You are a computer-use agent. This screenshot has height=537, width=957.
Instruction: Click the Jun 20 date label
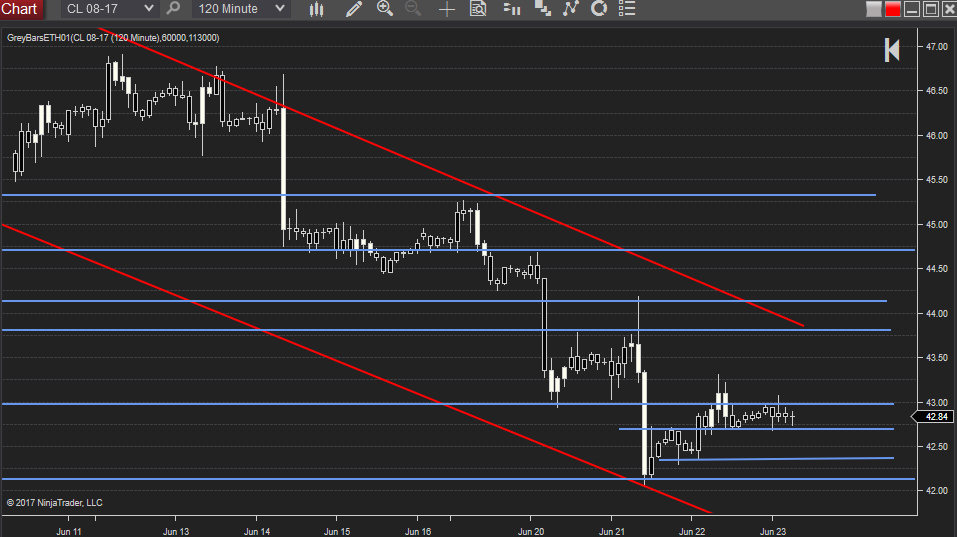click(531, 532)
